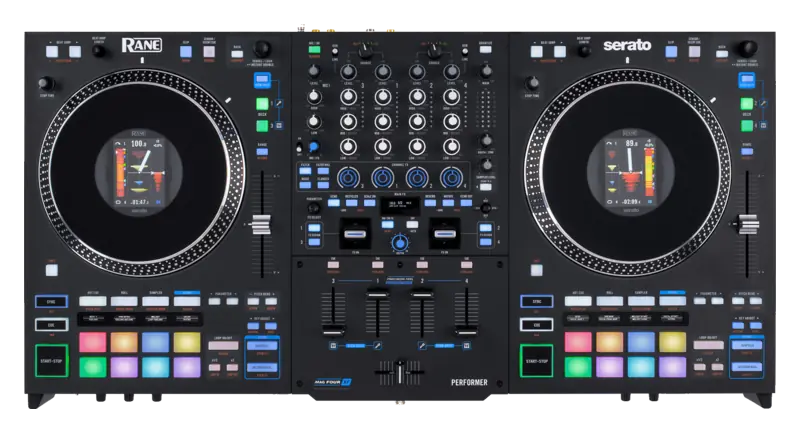Click the left deck pitch fader cap
This screenshot has width=800, height=433.
pos(262,224)
